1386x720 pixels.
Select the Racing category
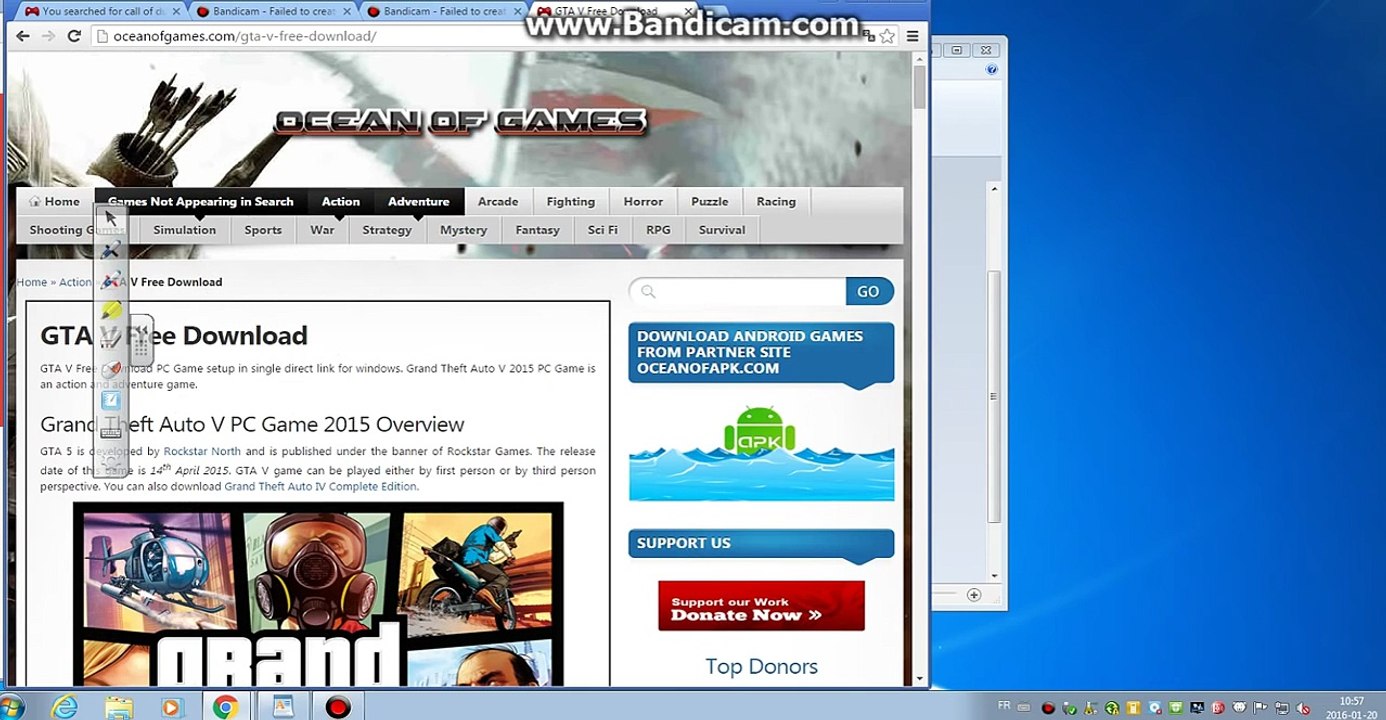tap(776, 201)
